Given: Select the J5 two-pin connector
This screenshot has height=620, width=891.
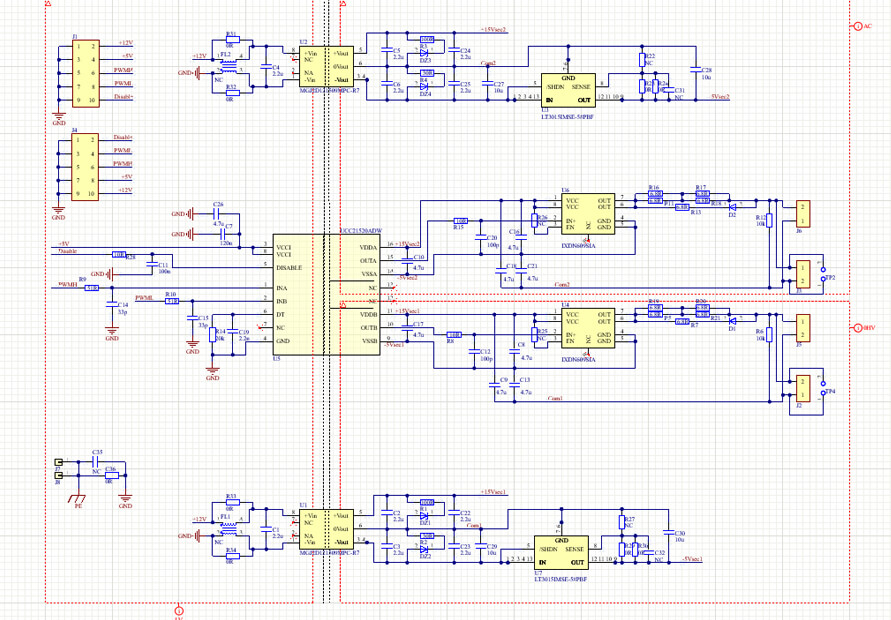Looking at the screenshot, I should [x=803, y=328].
